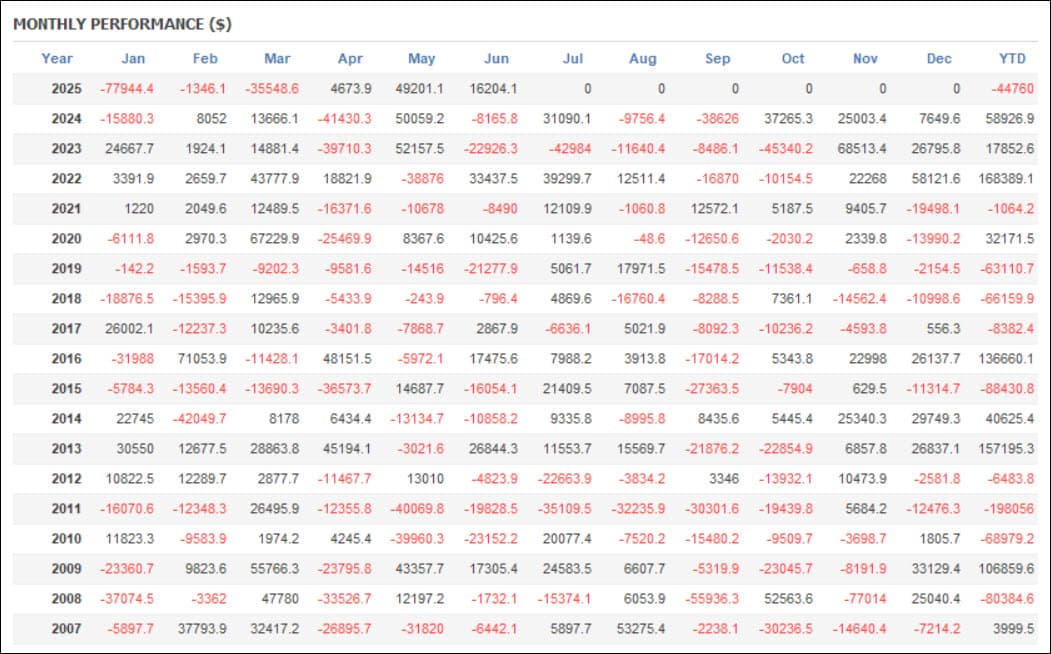1051x654 pixels.
Task: Click the 2017 Jan value 26002.1
Action: coord(129,329)
